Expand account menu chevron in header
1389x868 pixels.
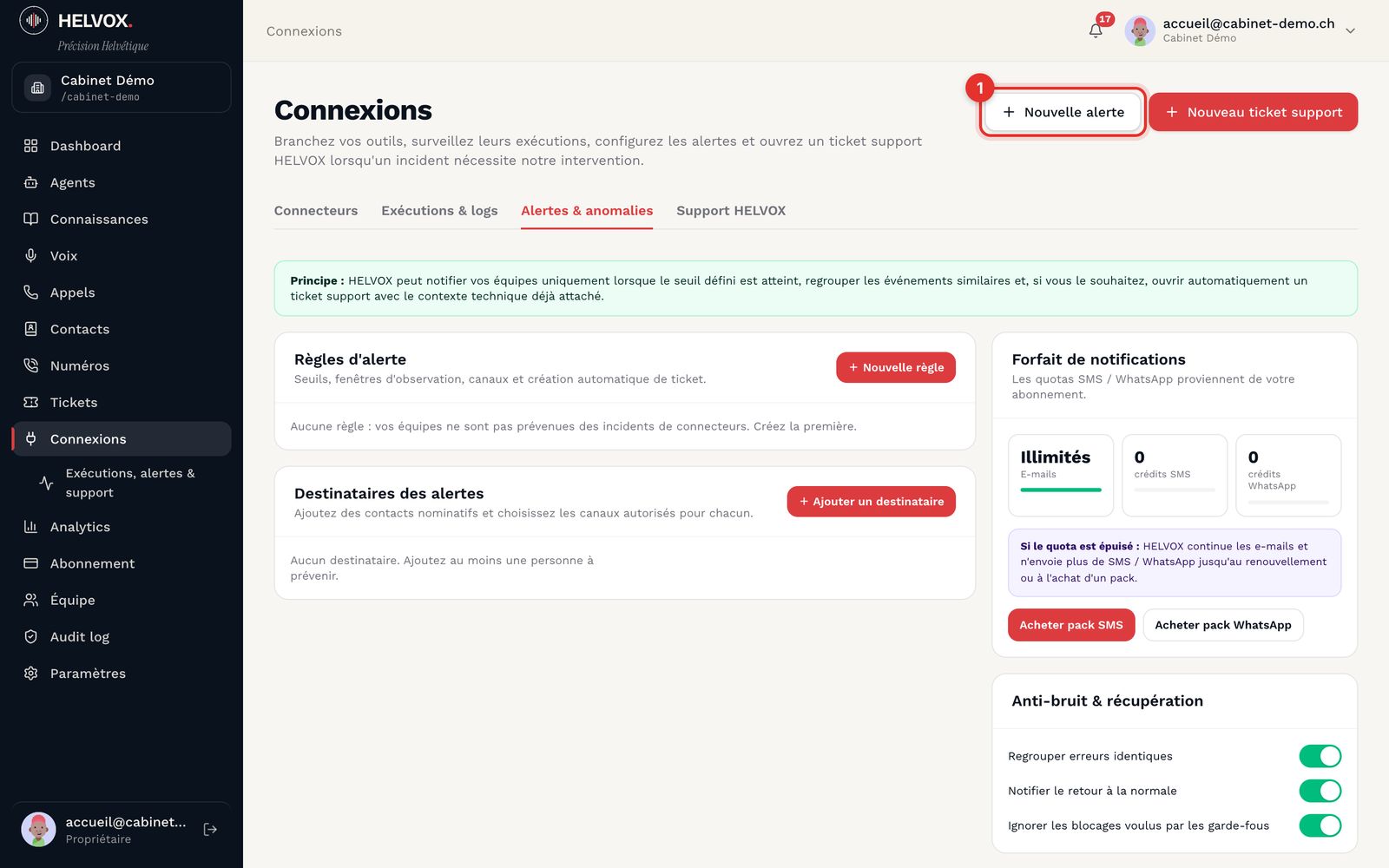[x=1350, y=30]
